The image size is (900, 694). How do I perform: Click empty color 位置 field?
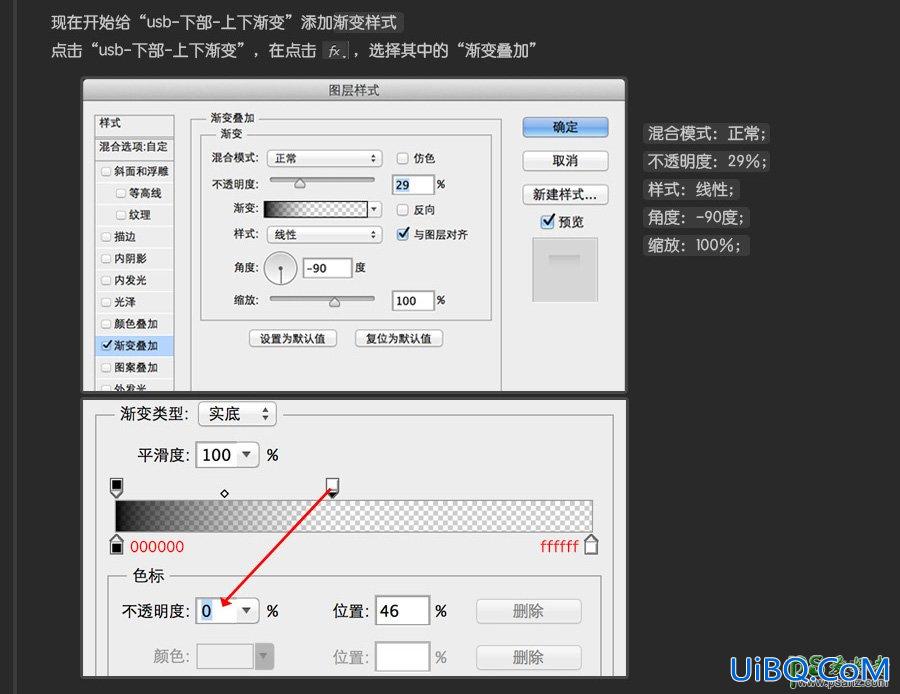[402, 656]
